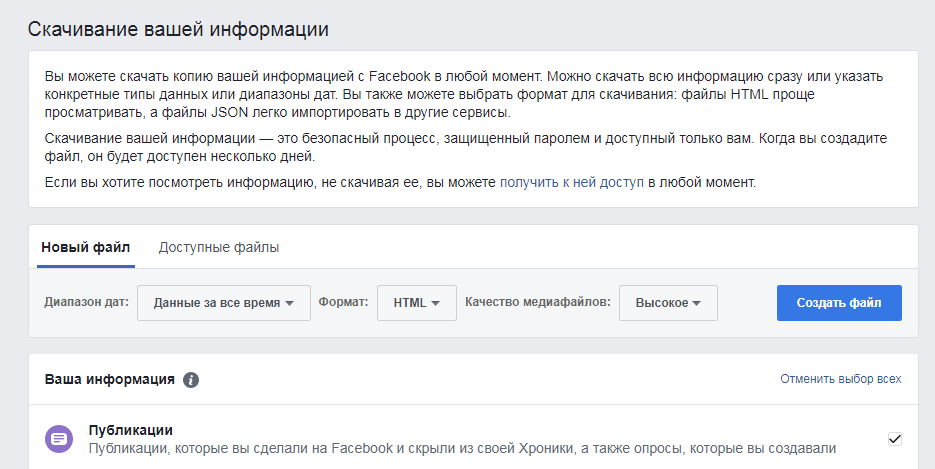The height and width of the screenshot is (469, 935).
Task: Open the Доступные файлы tab
Action: point(219,247)
